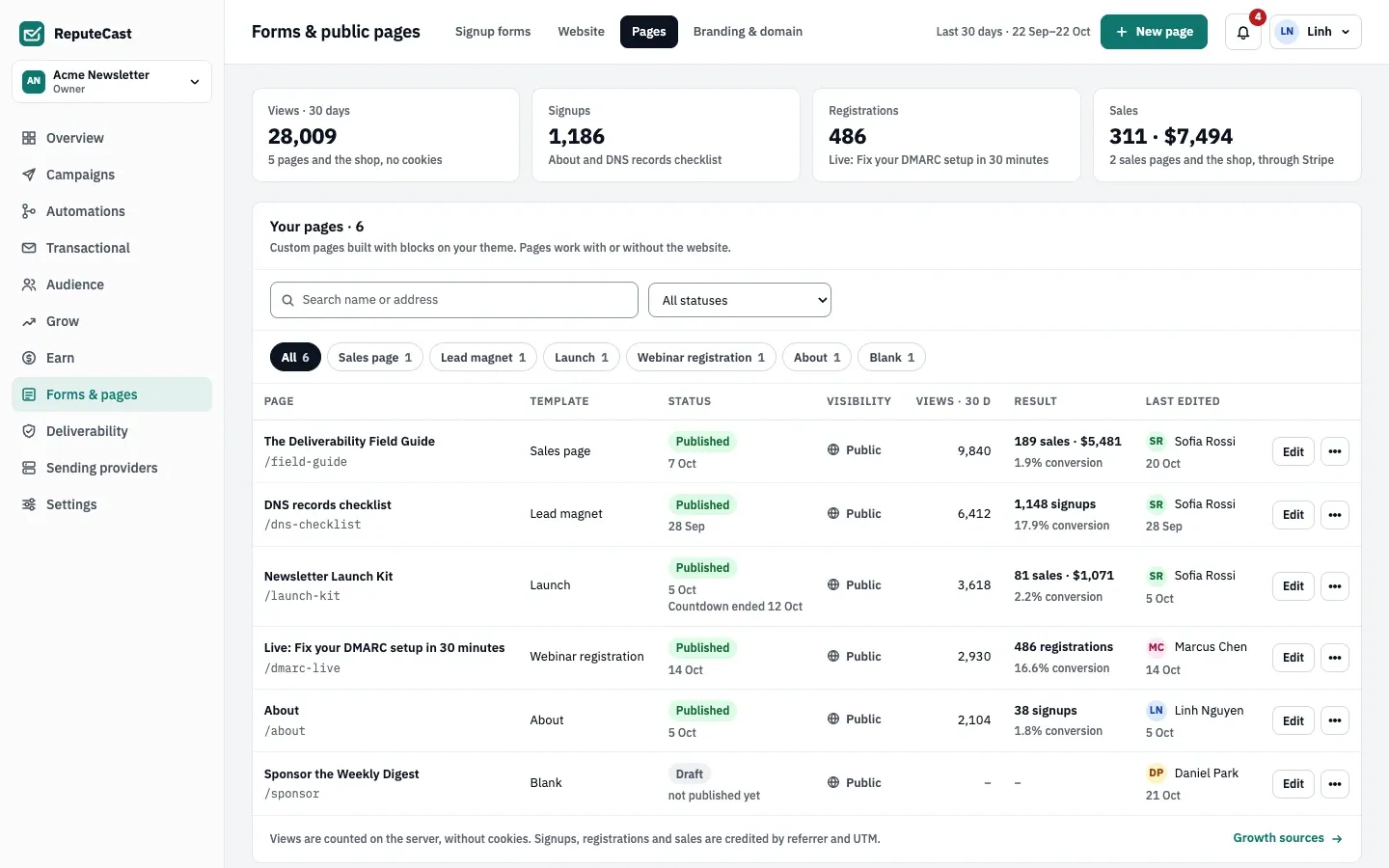Select the Pages tab
Image resolution: width=1389 pixels, height=868 pixels.
pyautogui.click(x=649, y=32)
